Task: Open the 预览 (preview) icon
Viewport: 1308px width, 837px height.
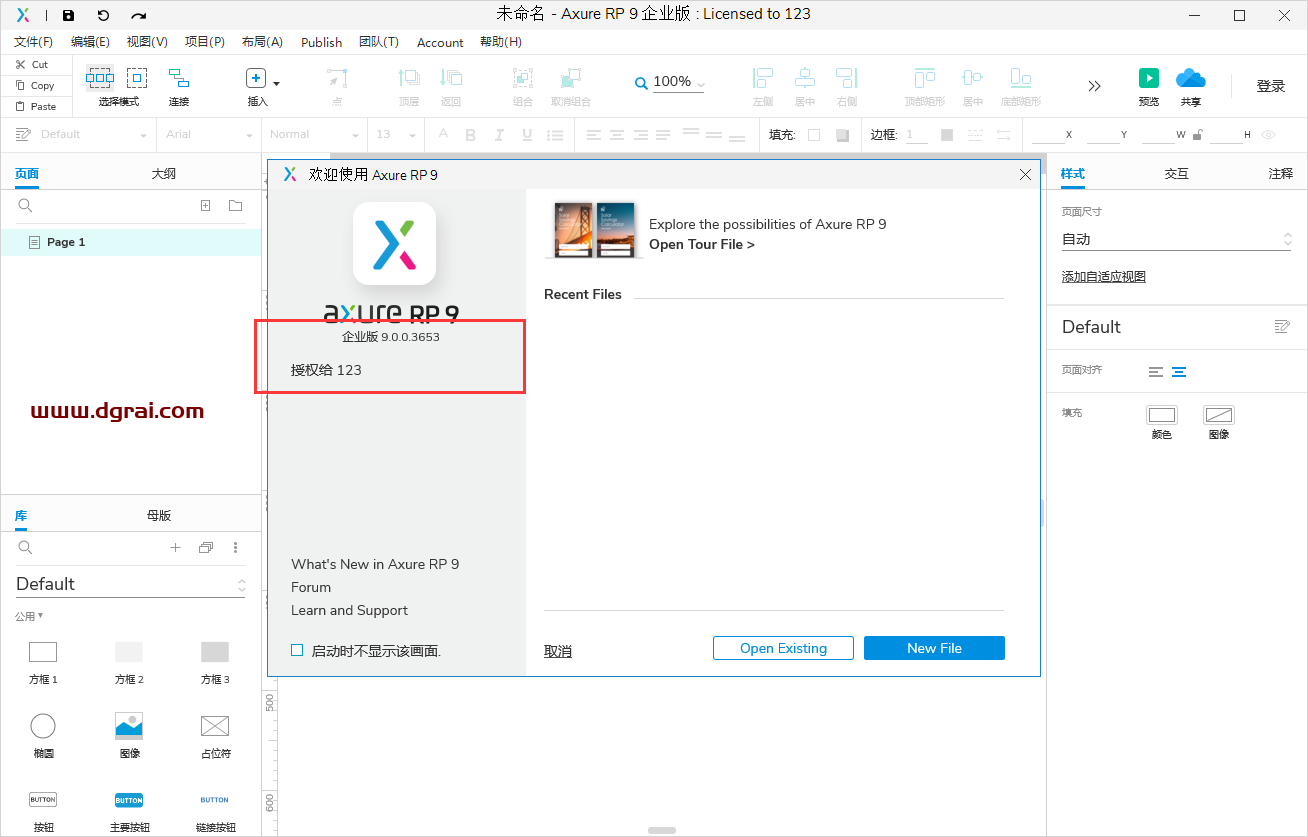Action: pyautogui.click(x=1148, y=80)
